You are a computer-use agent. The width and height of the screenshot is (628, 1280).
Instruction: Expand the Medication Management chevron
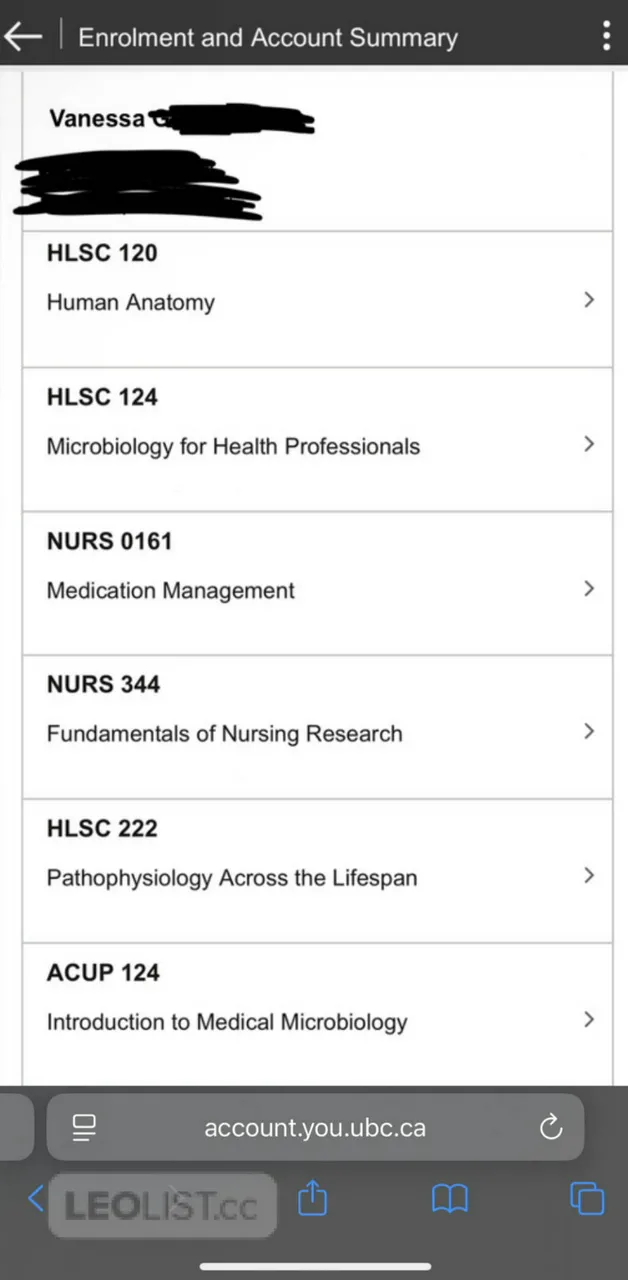click(589, 588)
